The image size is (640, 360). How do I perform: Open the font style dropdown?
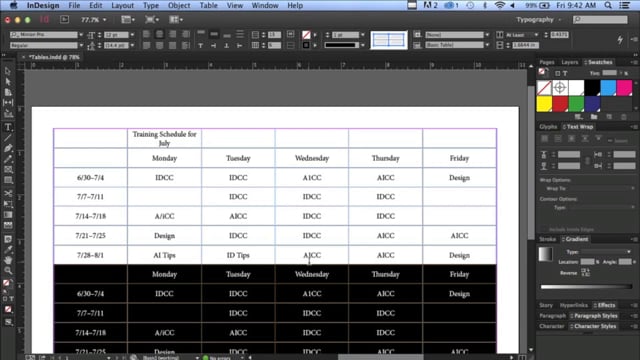pos(81,45)
